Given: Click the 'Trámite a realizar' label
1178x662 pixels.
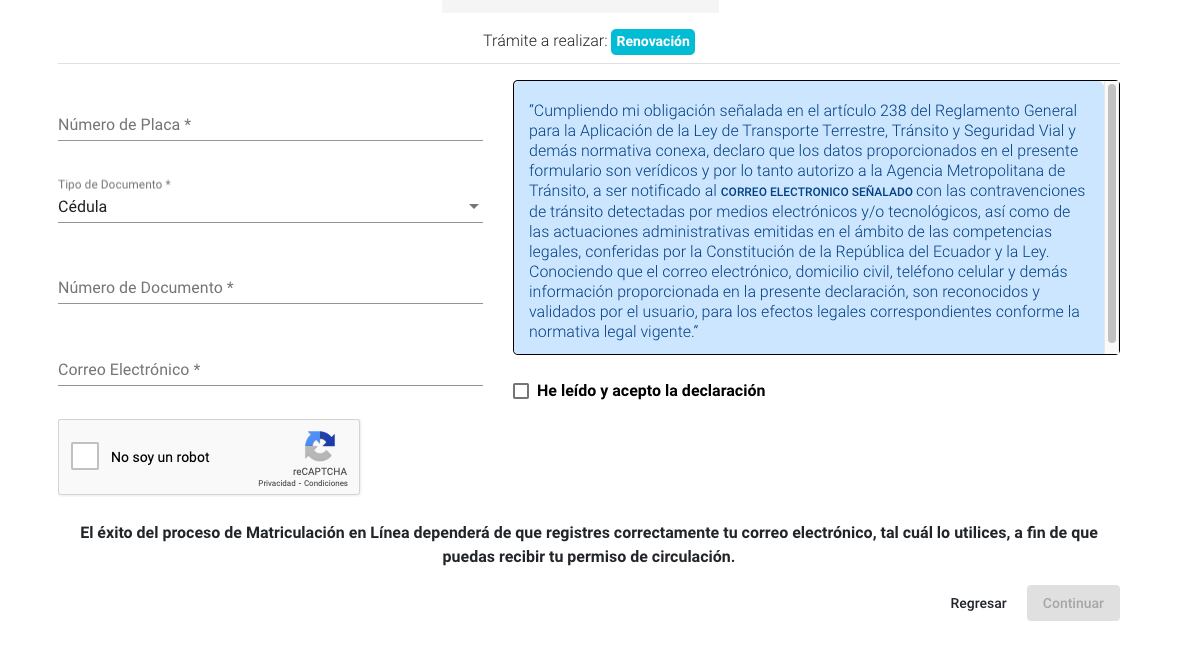Looking at the screenshot, I should point(545,41).
